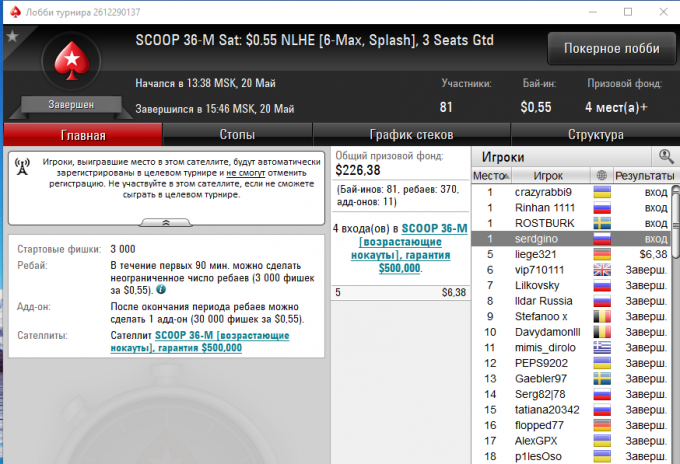Click the players list vertical scrollbar
The width and height of the screenshot is (680, 464).
tap(676, 221)
